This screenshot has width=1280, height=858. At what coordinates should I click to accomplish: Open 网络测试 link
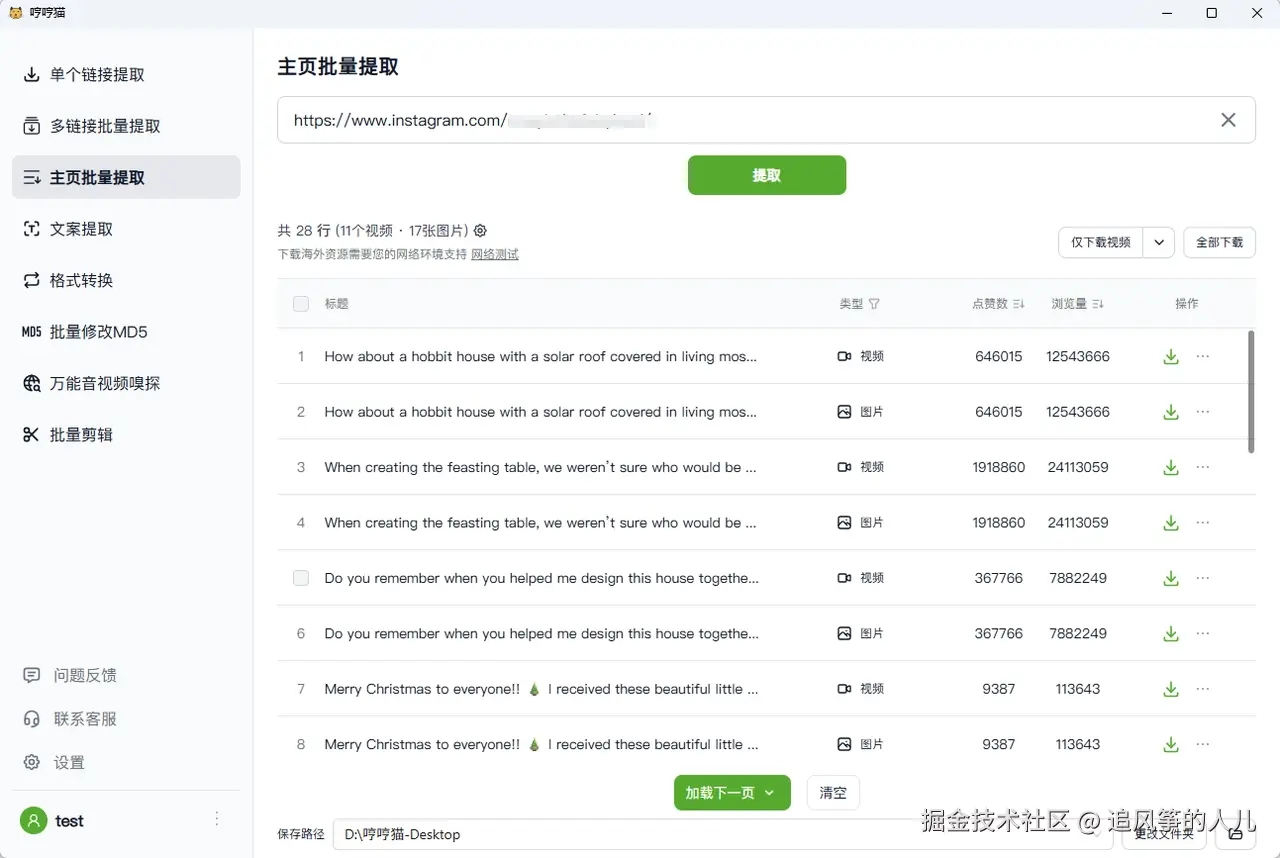point(495,254)
